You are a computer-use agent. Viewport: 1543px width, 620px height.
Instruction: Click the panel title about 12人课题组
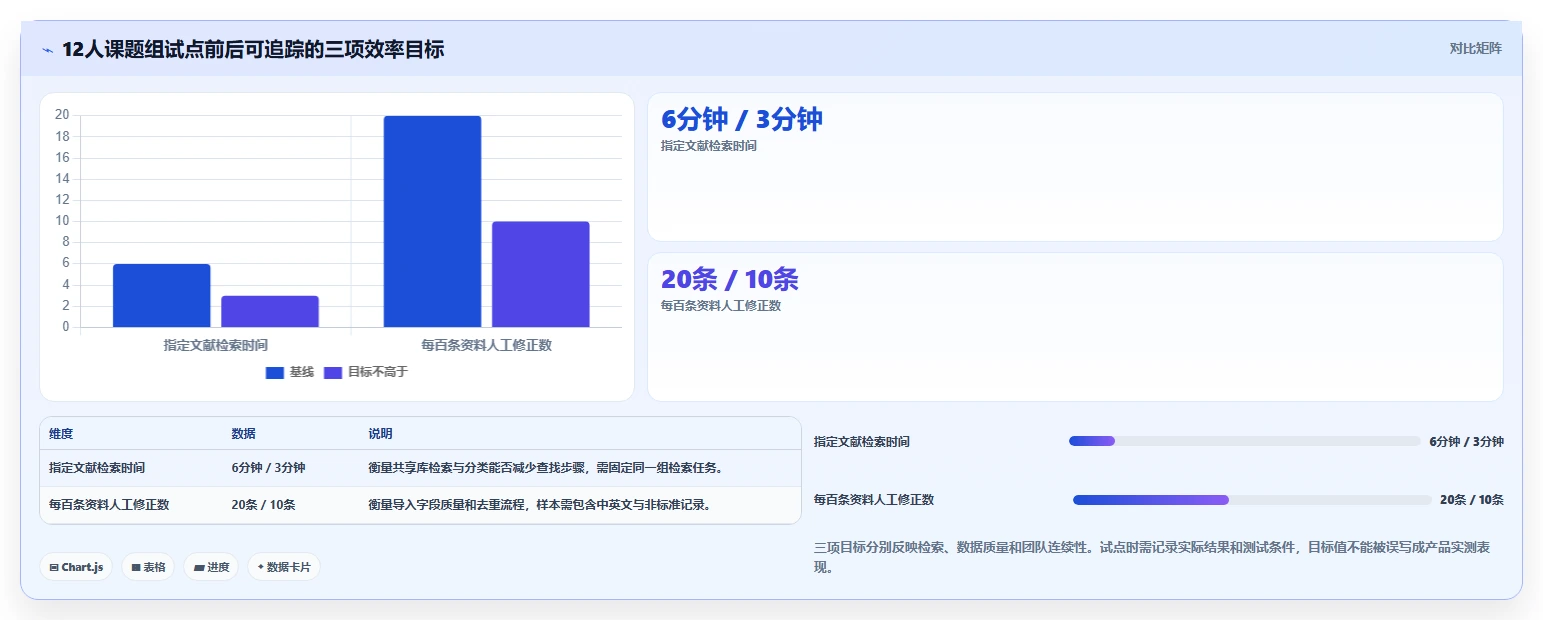253,50
